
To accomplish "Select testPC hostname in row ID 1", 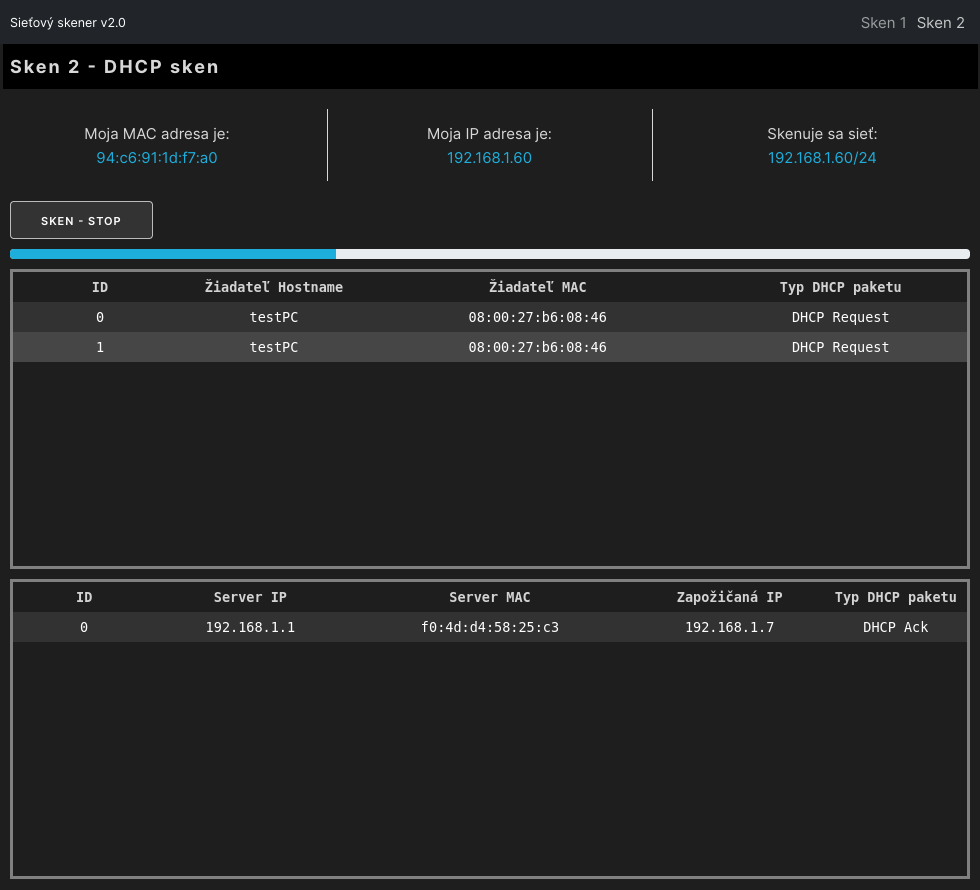I will 274,347.
